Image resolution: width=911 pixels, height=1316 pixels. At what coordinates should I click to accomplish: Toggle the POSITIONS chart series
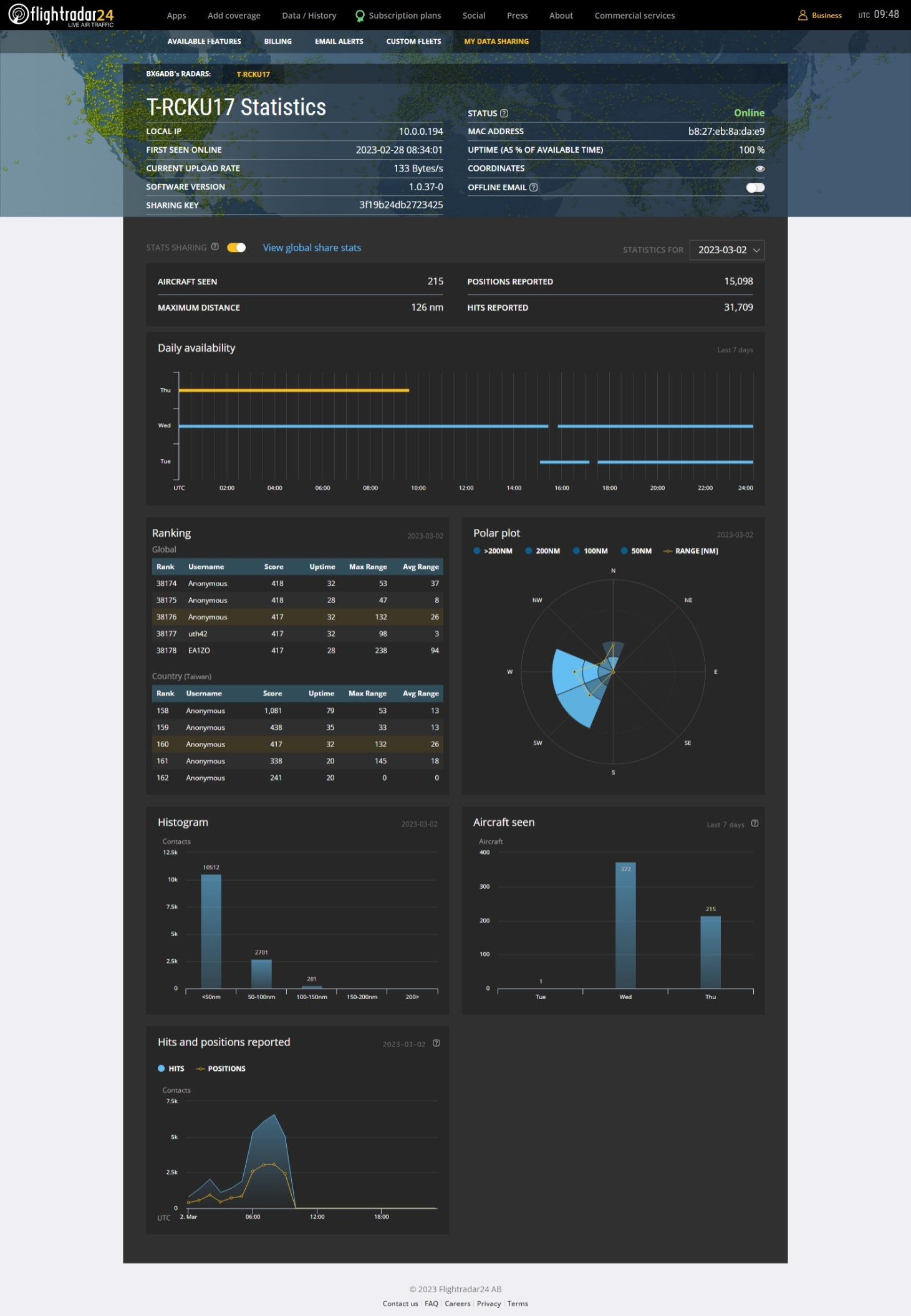coord(221,1069)
